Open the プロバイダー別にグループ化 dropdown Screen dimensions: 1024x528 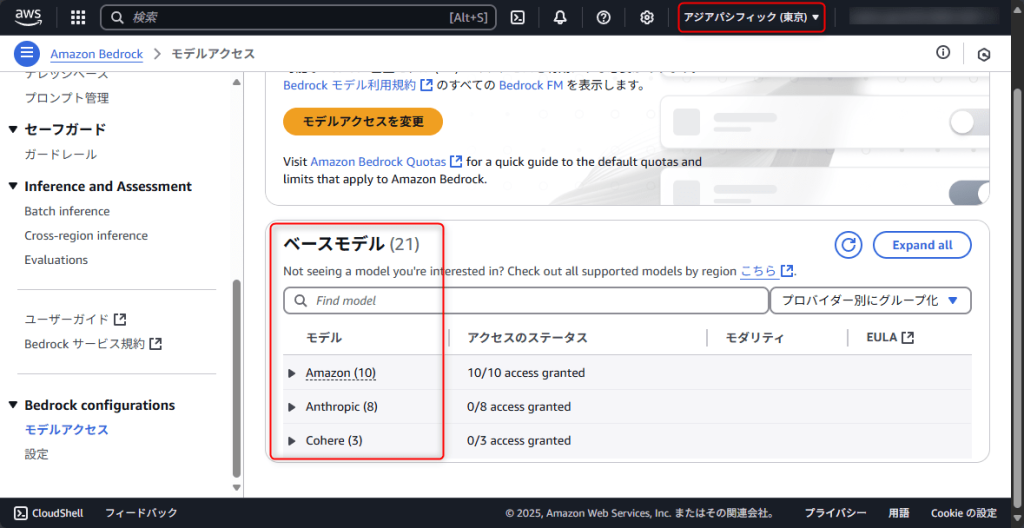[x=871, y=301]
